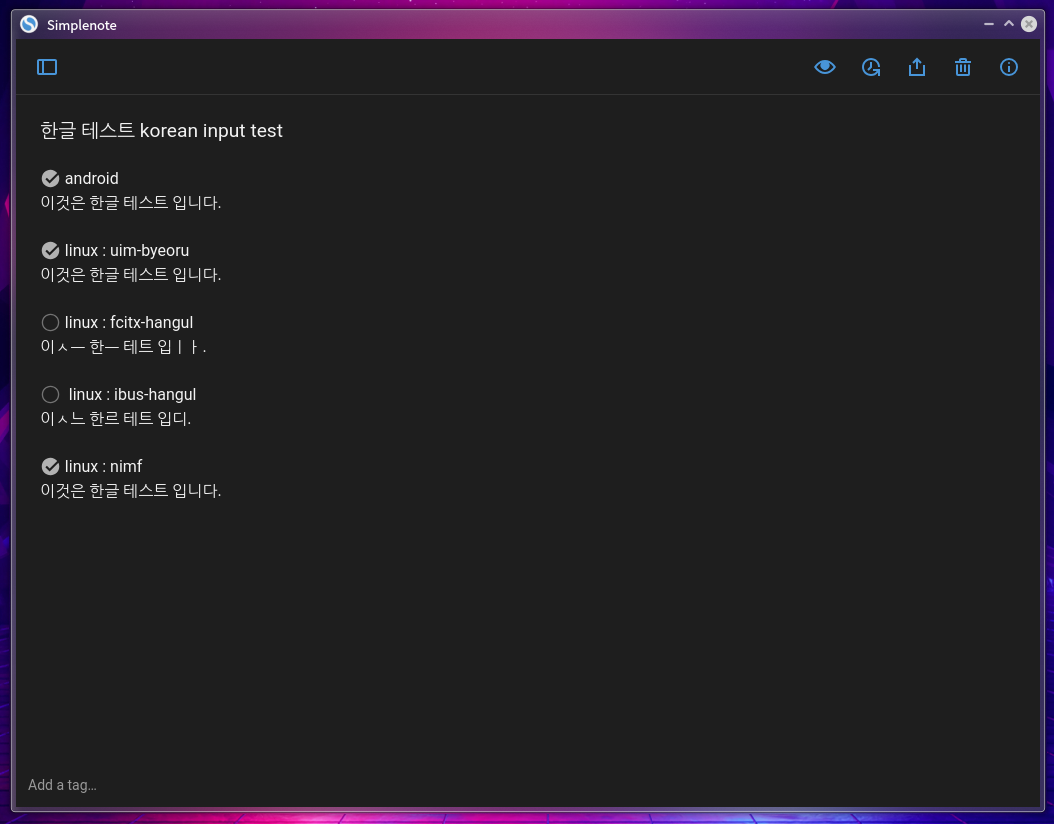Check the linux : ibus-hangul checkbox
Viewport: 1054px width, 824px height.
(x=50, y=394)
